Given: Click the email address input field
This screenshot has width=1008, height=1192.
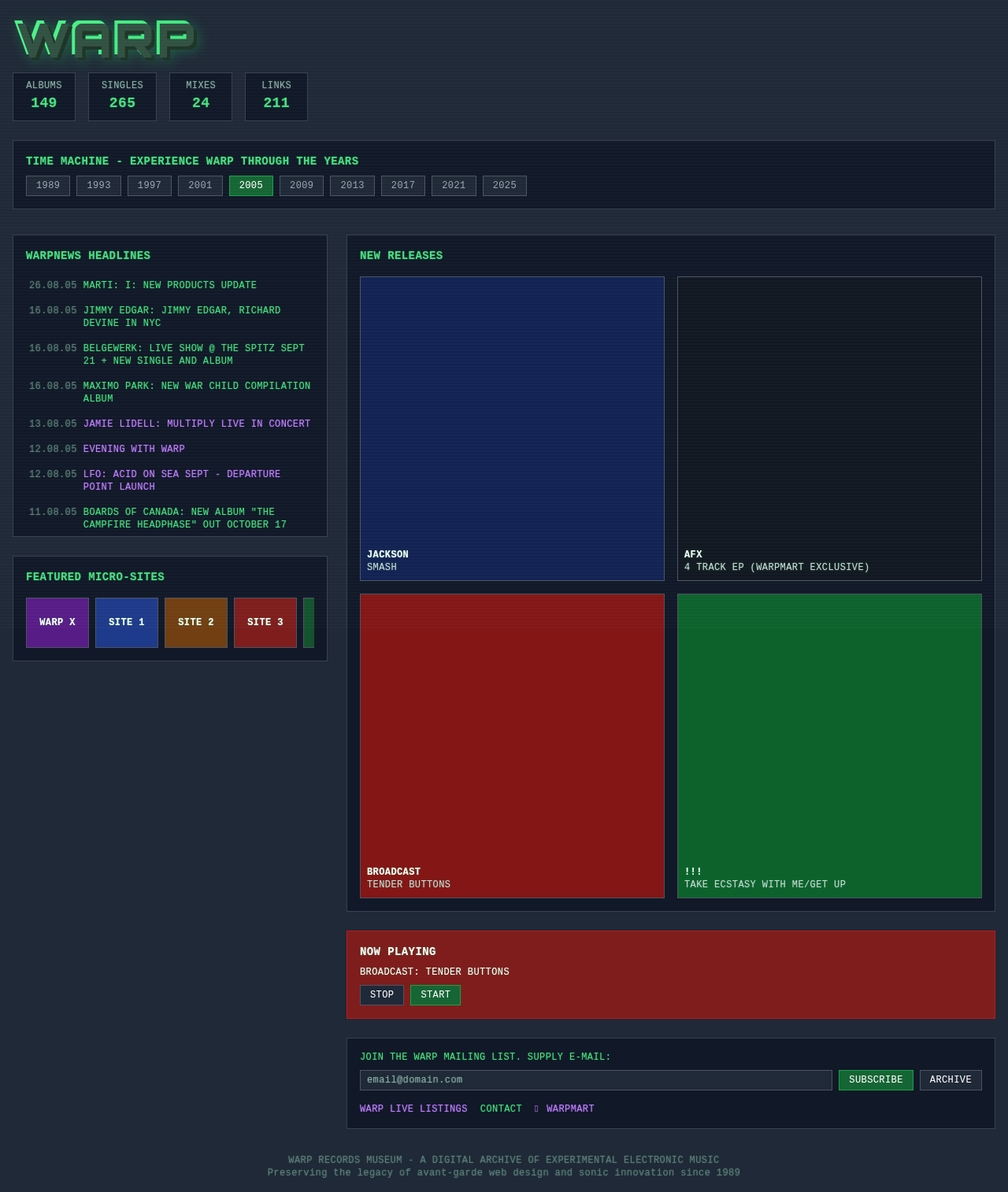Looking at the screenshot, I should pyautogui.click(x=595, y=1079).
